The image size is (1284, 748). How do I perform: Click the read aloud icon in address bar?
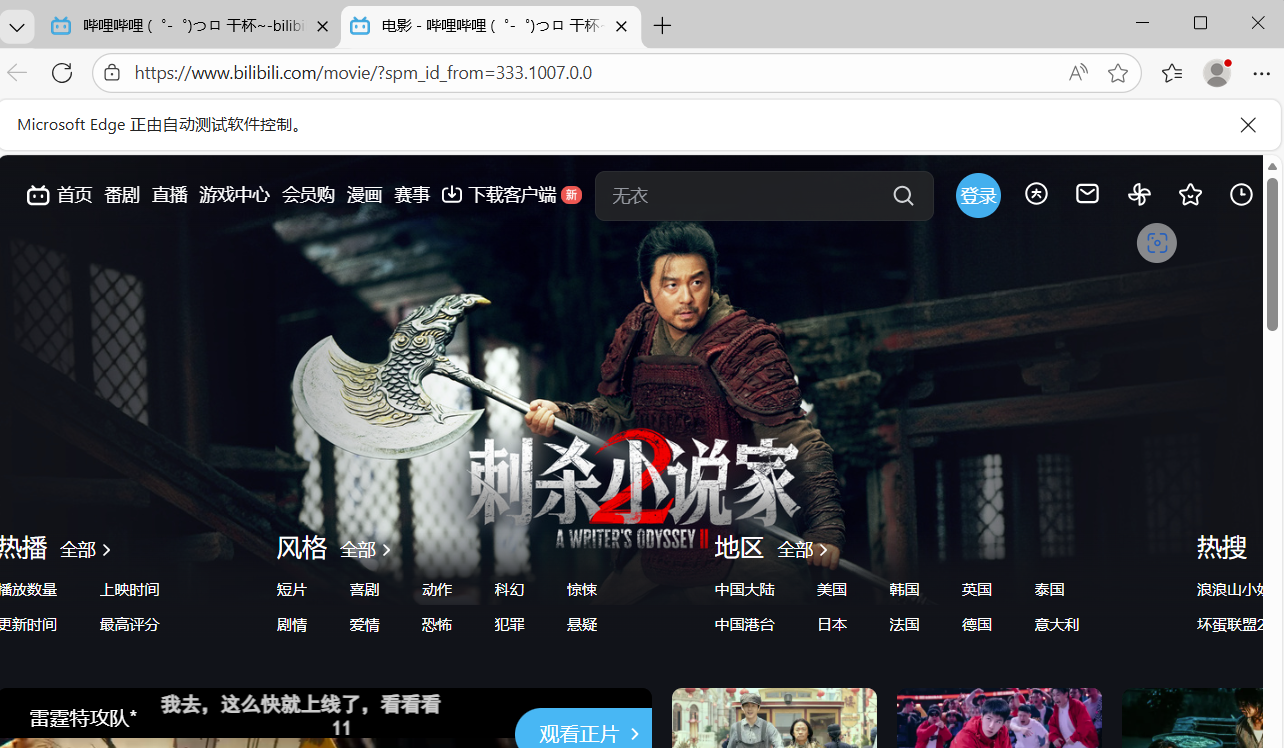pyautogui.click(x=1077, y=73)
